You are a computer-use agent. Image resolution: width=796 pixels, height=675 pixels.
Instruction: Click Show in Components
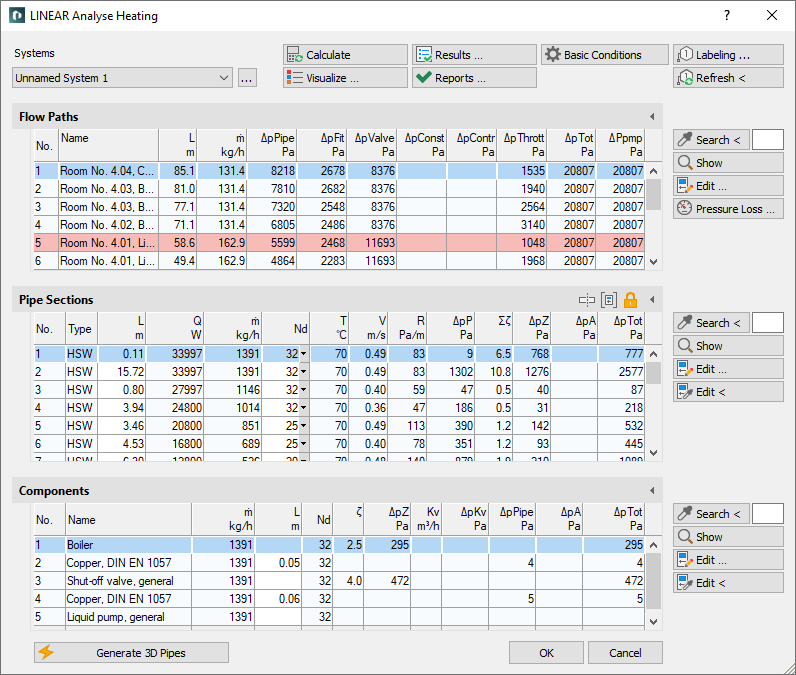728,537
